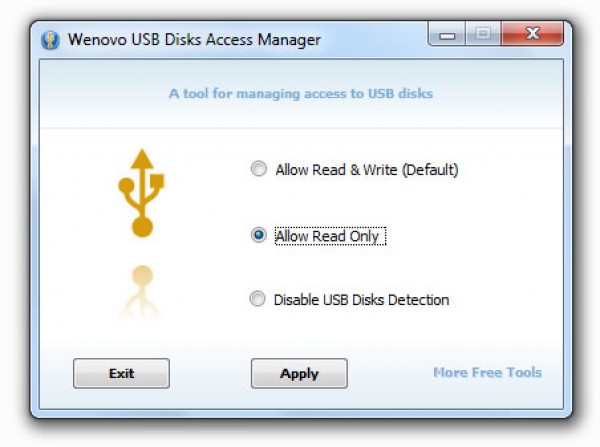Click the small circle on USB symbol's left branch
600x447 pixels.
pos(126,185)
